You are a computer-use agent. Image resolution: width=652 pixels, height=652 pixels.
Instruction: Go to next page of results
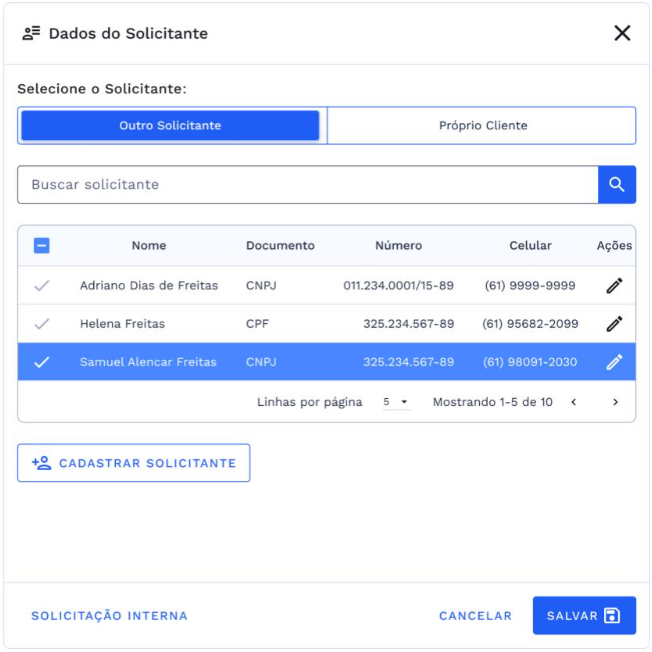pyautogui.click(x=615, y=402)
